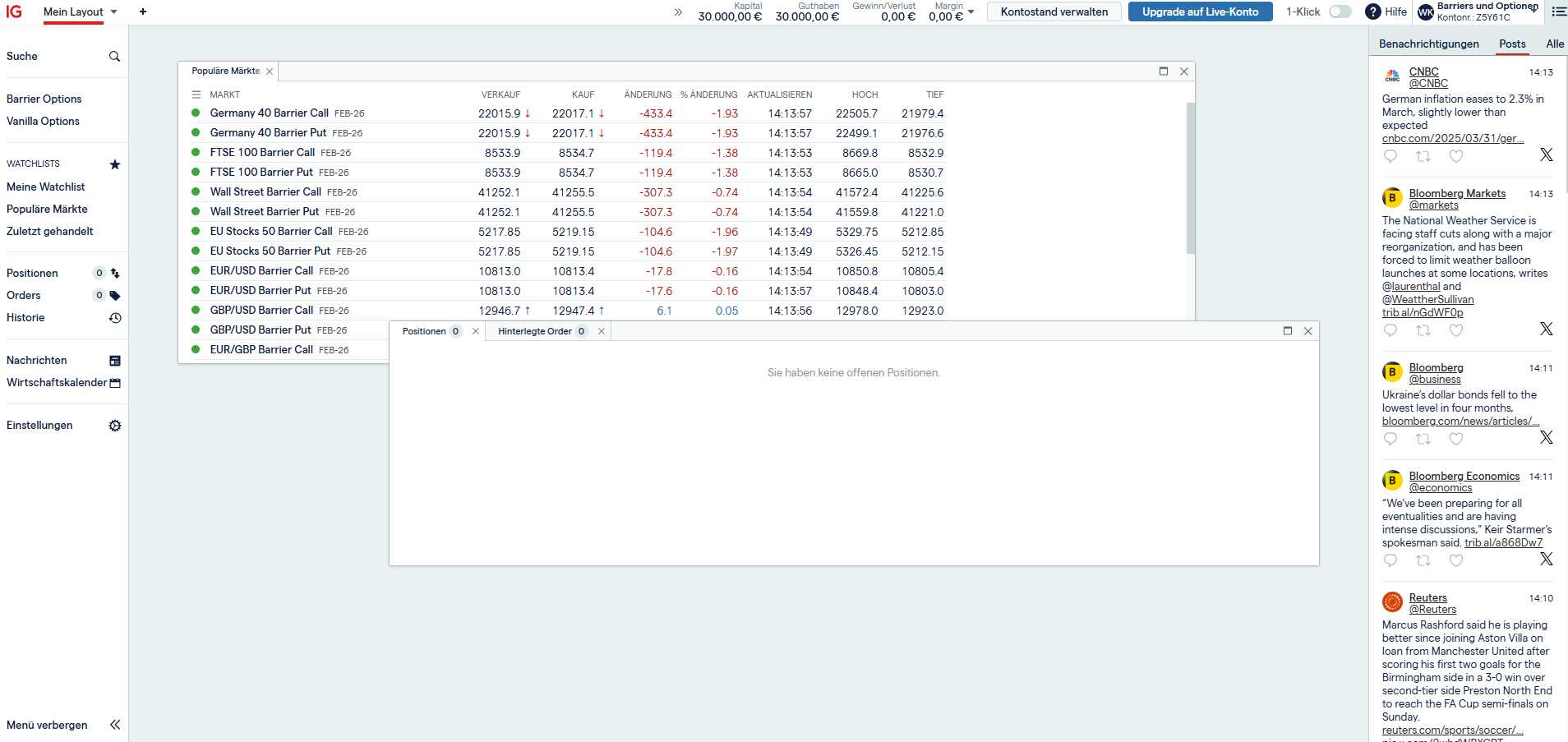Select the Hinterlegte Order tab
This screenshot has width=1568, height=742.
pos(535,331)
